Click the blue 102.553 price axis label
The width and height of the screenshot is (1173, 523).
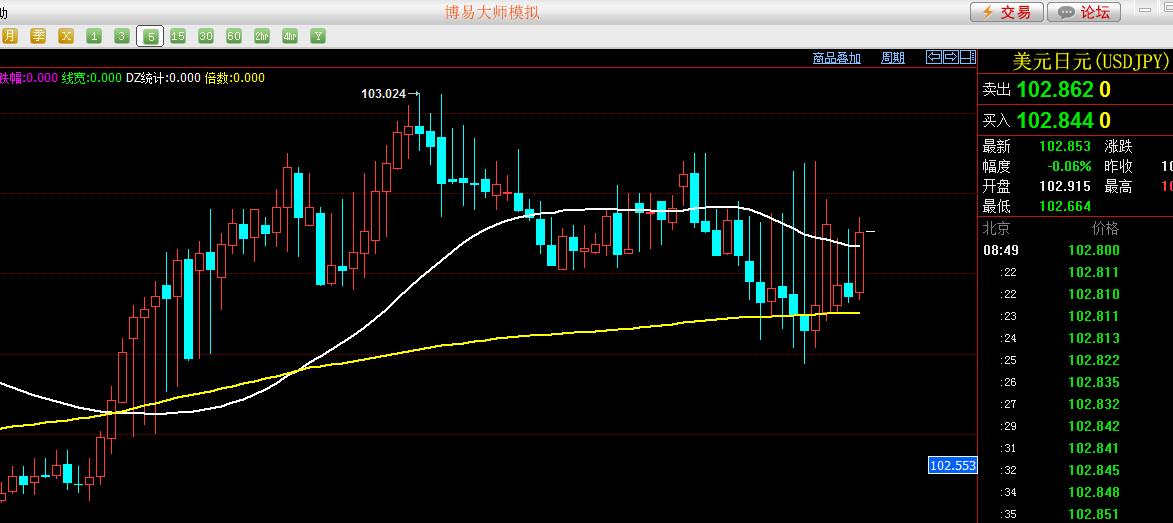[952, 466]
